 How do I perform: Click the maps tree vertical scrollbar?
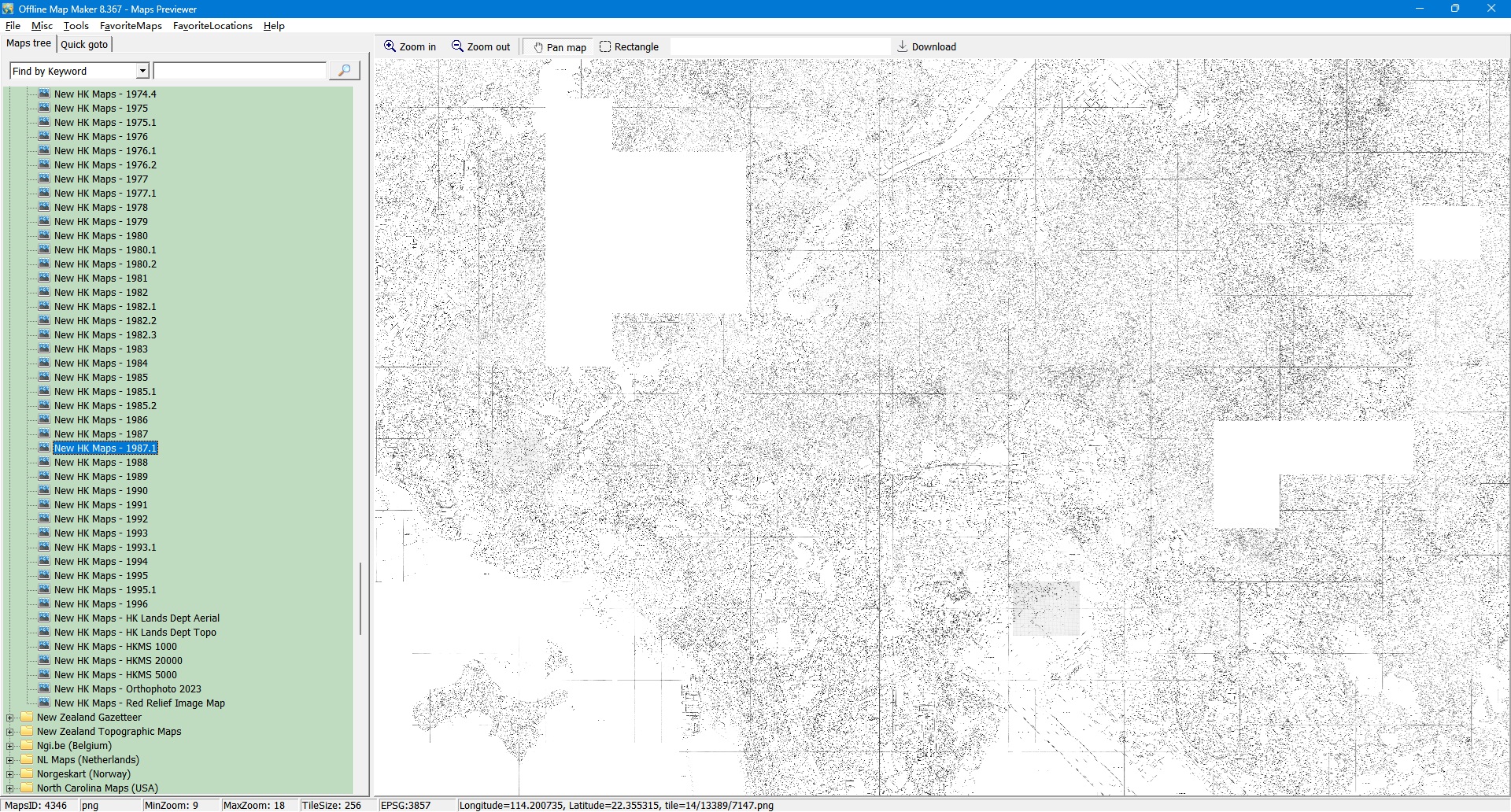[360, 598]
